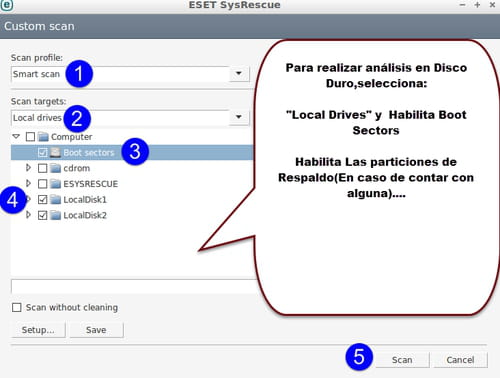This screenshot has width=500, height=378.
Task: Select the Boot sectors tree label
Action: [89, 153]
